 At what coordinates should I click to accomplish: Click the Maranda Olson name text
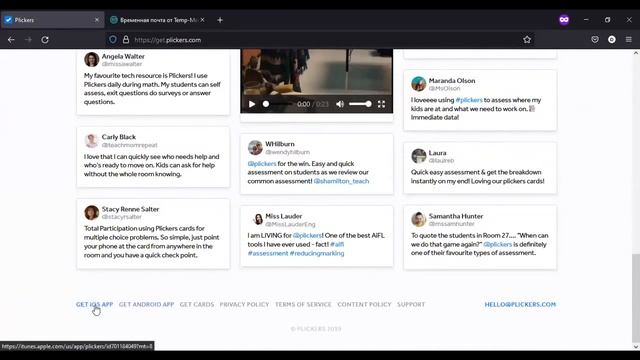coord(452,81)
